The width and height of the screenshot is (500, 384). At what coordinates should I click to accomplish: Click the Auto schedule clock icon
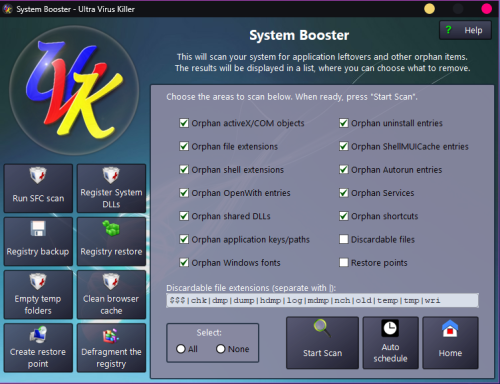tap(390, 328)
